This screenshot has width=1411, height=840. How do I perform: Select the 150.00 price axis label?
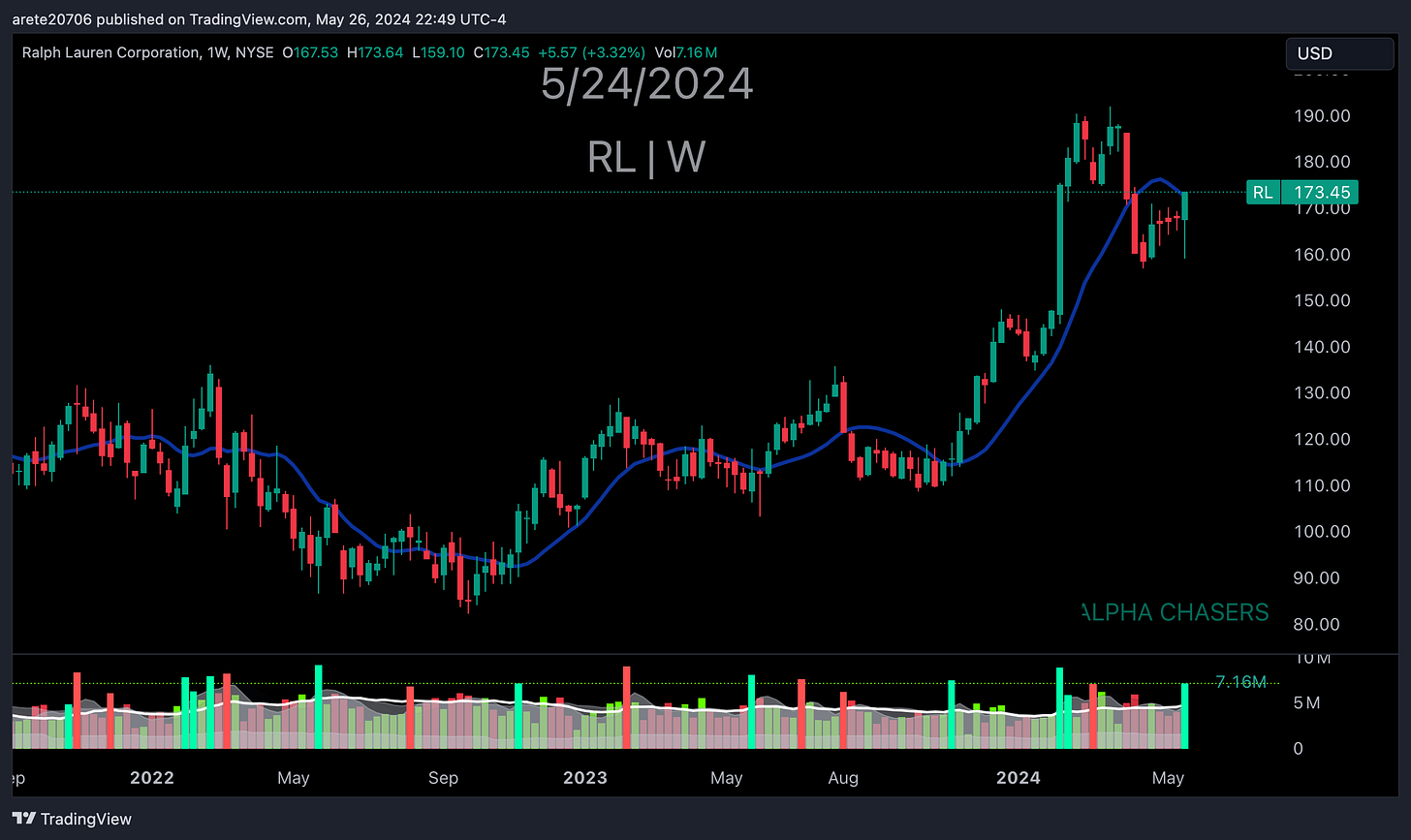(x=1324, y=300)
